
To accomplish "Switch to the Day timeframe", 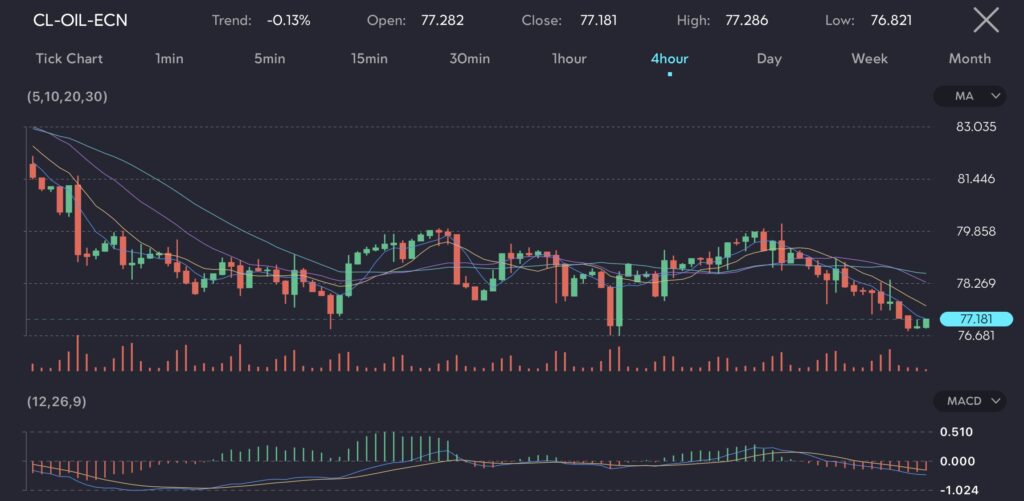I will 769,59.
